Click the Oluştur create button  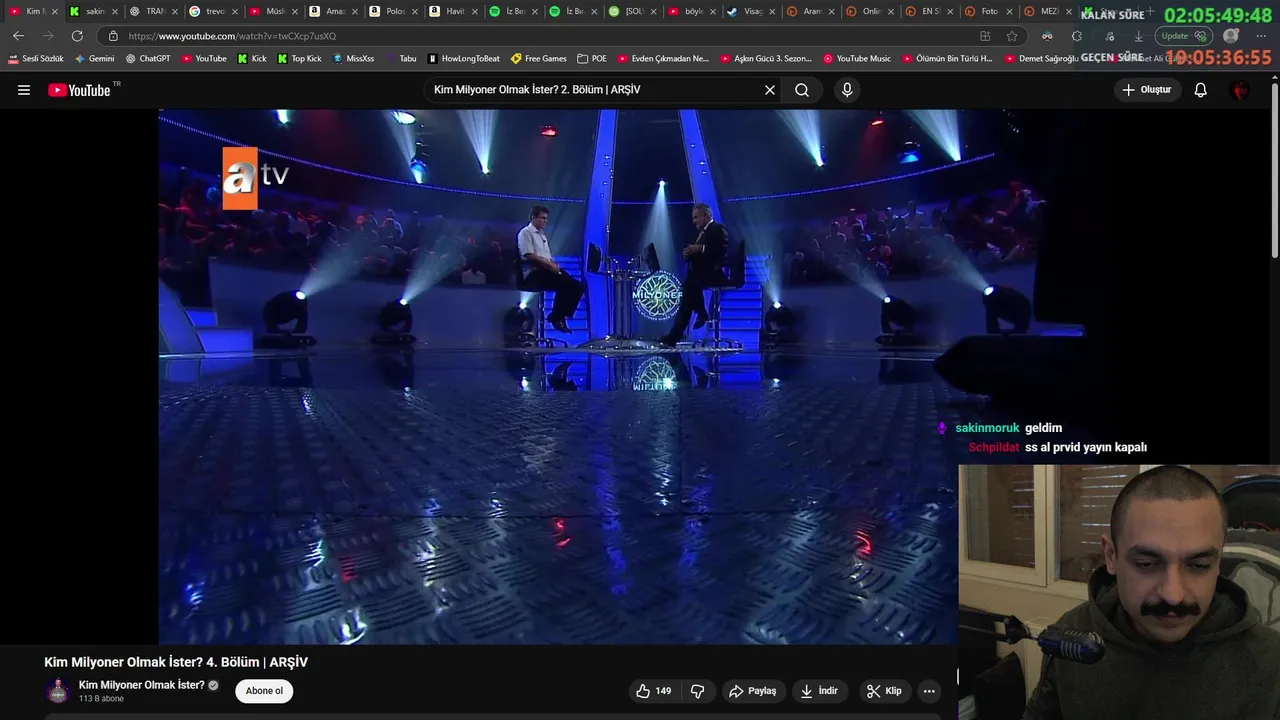click(1146, 90)
